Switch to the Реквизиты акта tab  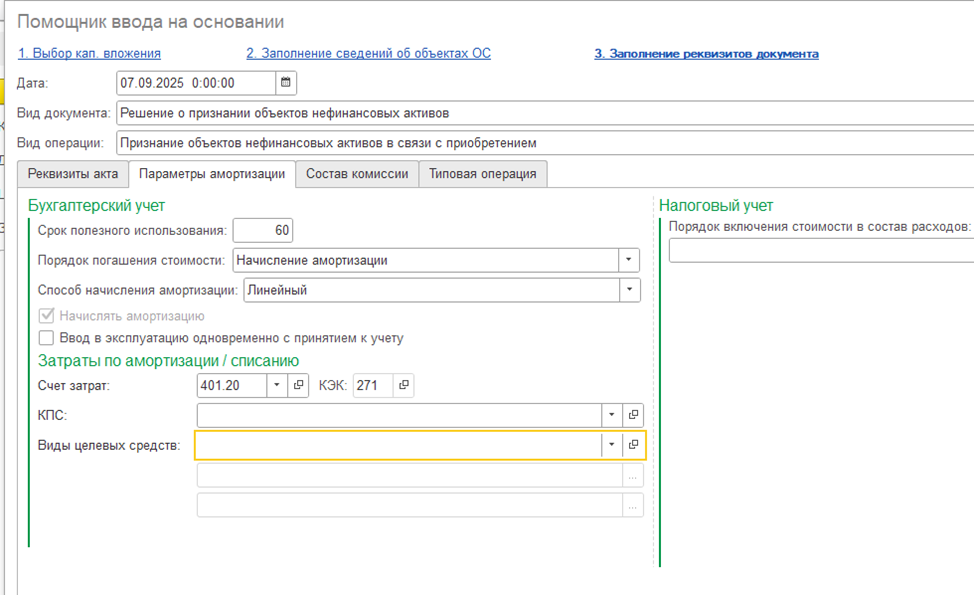73,174
